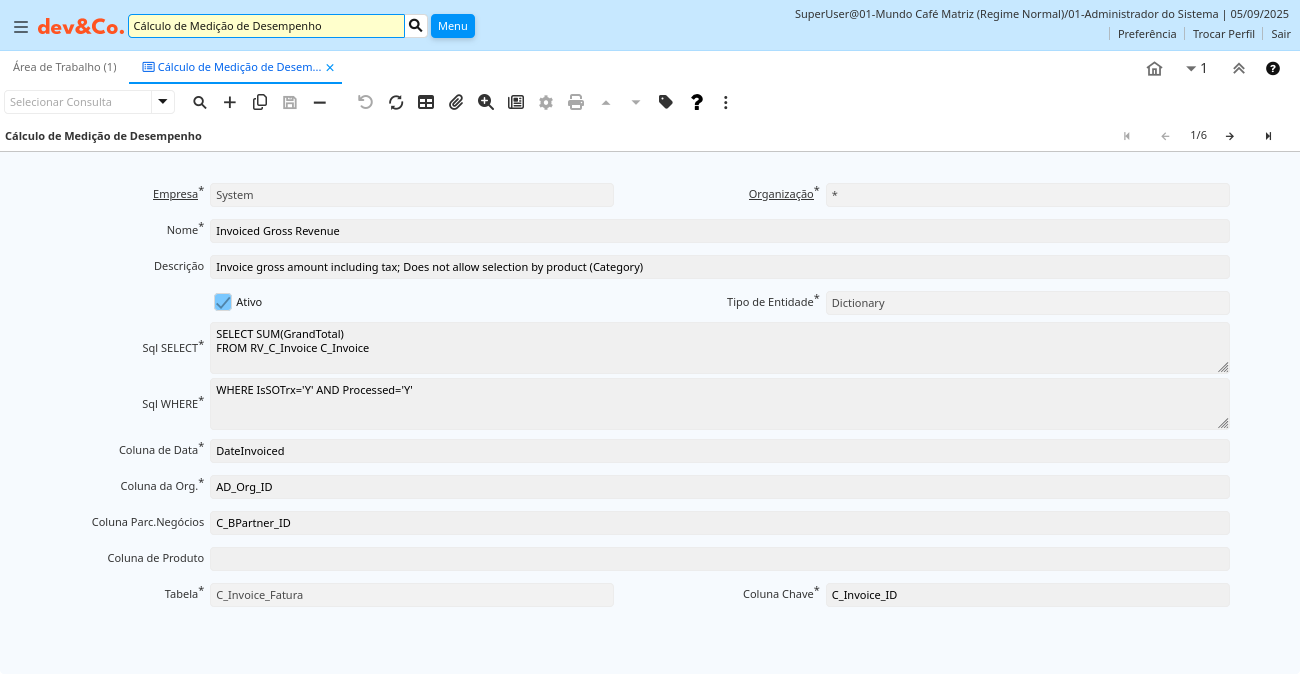Screen dimensions: 1300x674
Task: Click the New record plus icon
Action: pos(230,102)
